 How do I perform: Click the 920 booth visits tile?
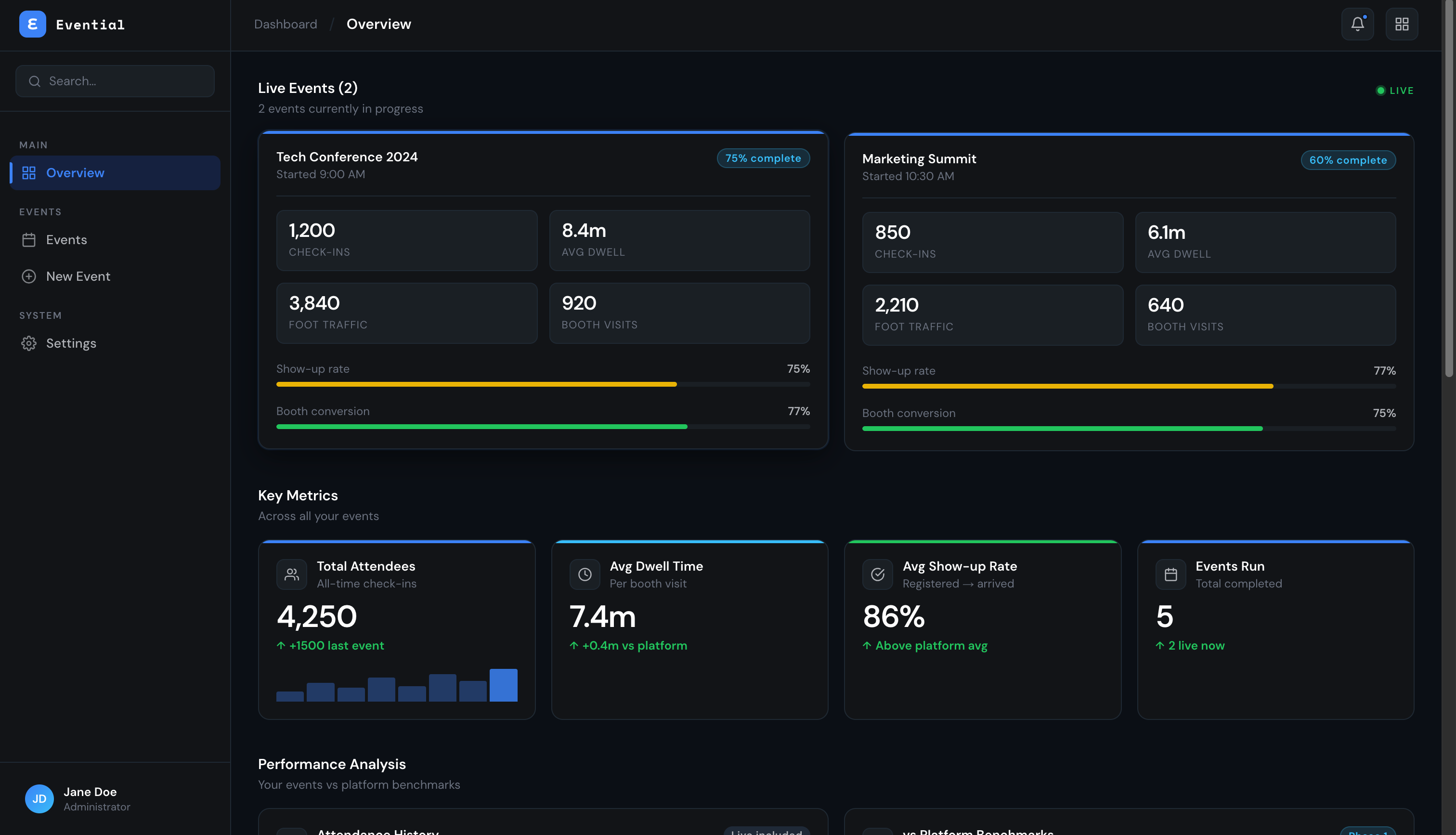pos(679,313)
